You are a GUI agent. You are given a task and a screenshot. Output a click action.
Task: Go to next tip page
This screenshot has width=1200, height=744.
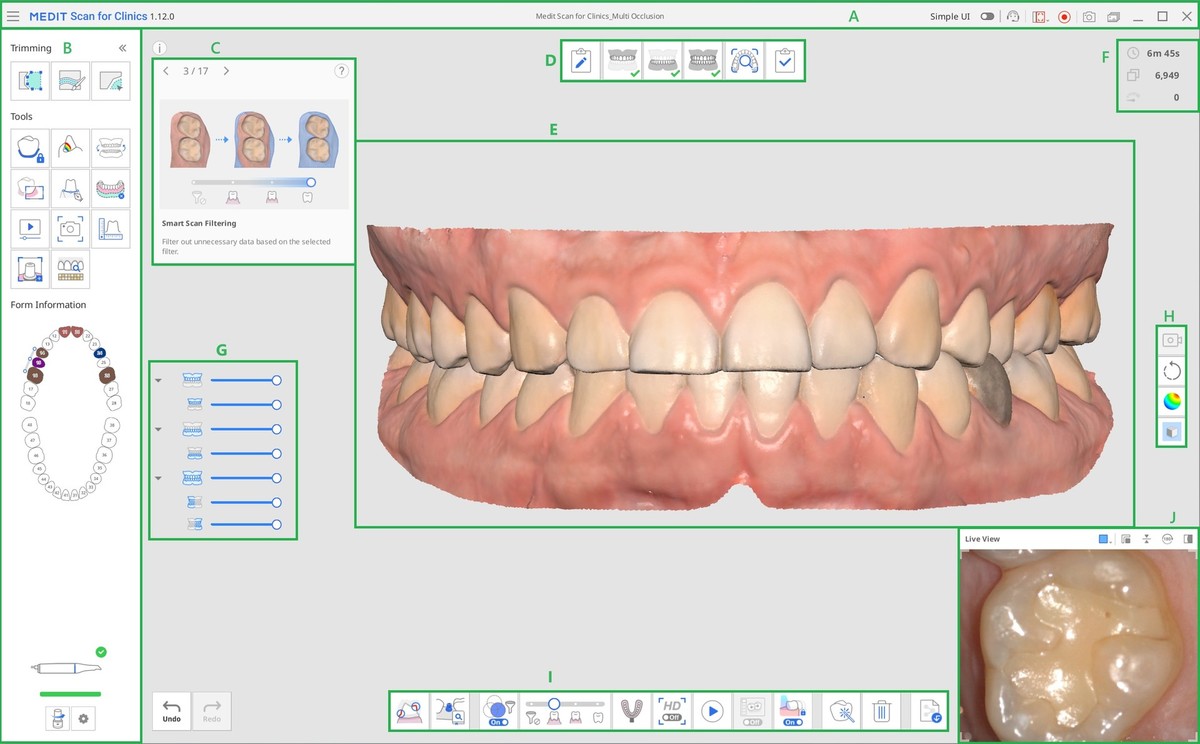tap(226, 71)
